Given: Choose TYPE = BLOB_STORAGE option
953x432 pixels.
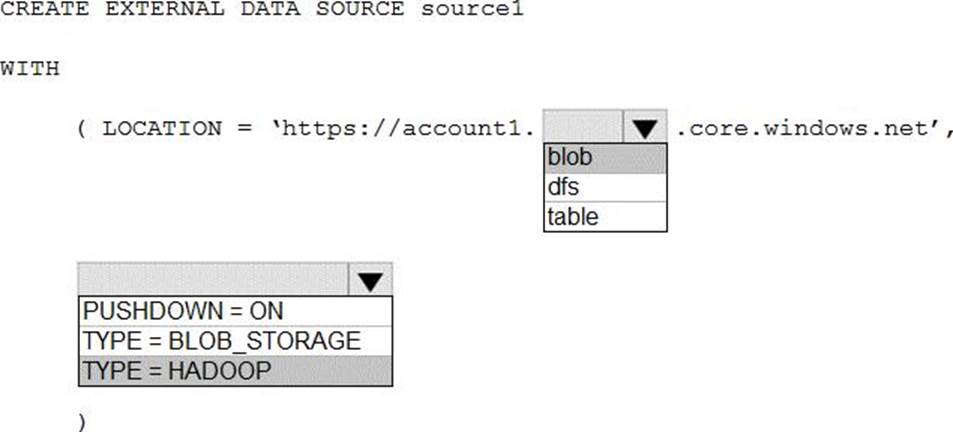Looking at the screenshot, I should [x=234, y=341].
